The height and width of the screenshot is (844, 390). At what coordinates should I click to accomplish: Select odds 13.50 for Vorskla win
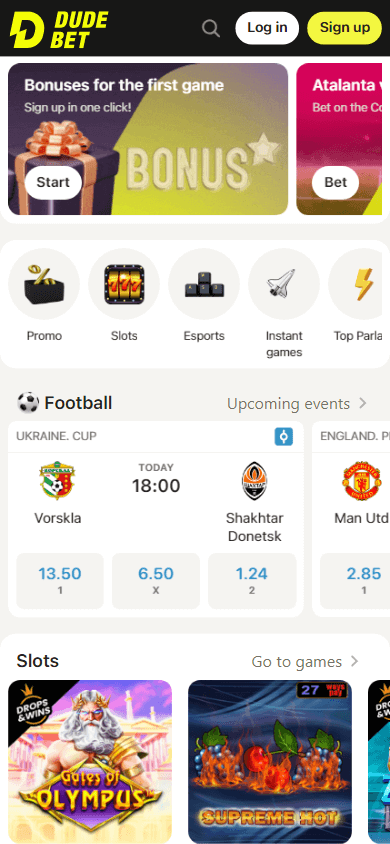pos(60,581)
